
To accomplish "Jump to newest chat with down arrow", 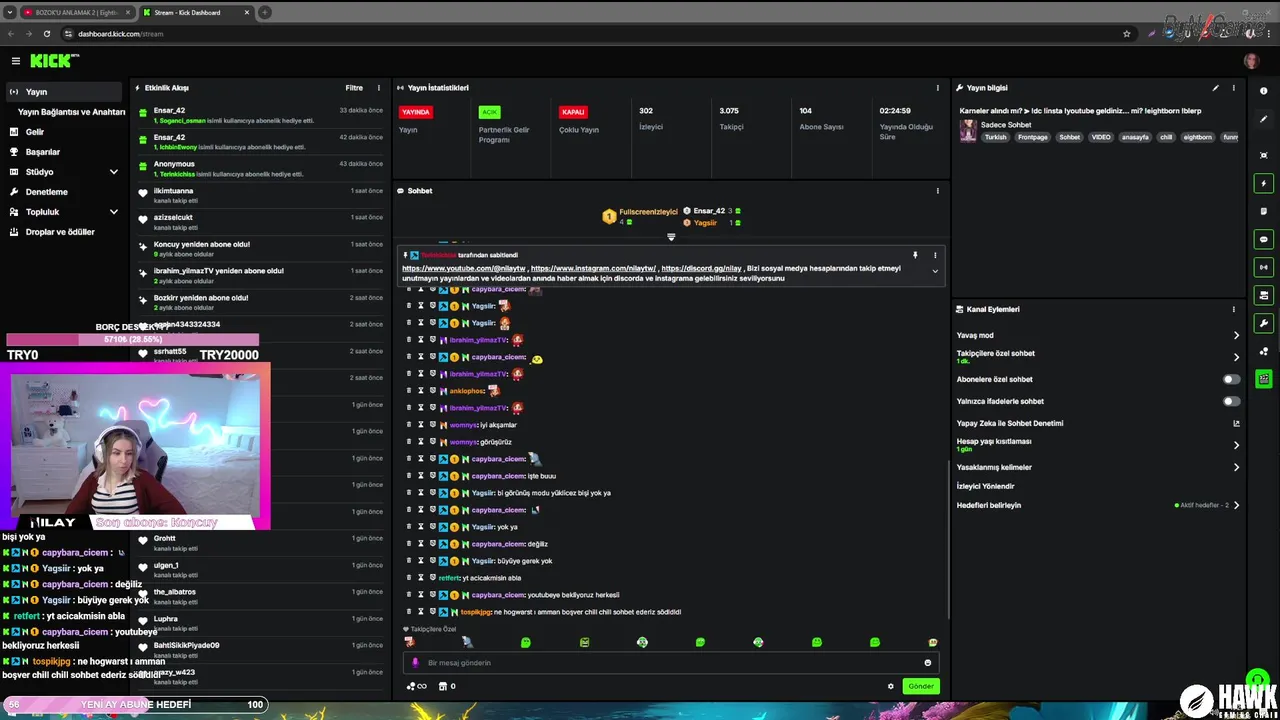I will tap(671, 237).
